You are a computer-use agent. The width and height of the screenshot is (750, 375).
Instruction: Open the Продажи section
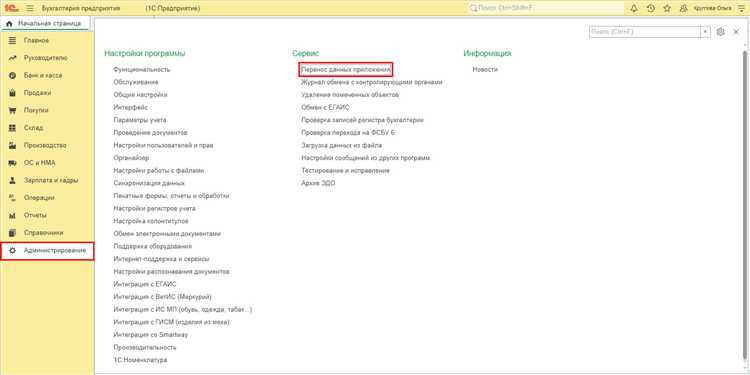click(x=37, y=93)
